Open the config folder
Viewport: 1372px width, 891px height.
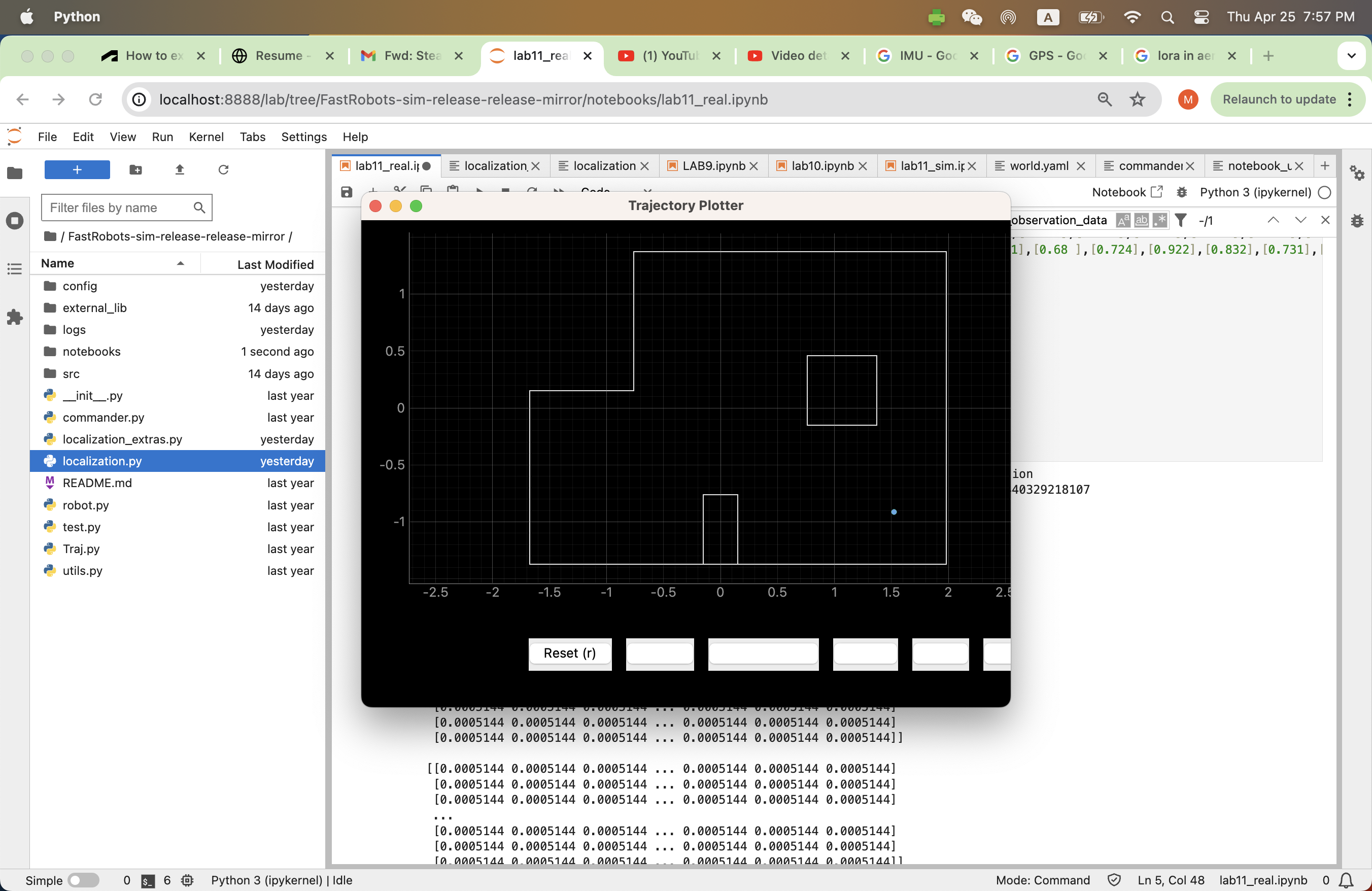178,286
